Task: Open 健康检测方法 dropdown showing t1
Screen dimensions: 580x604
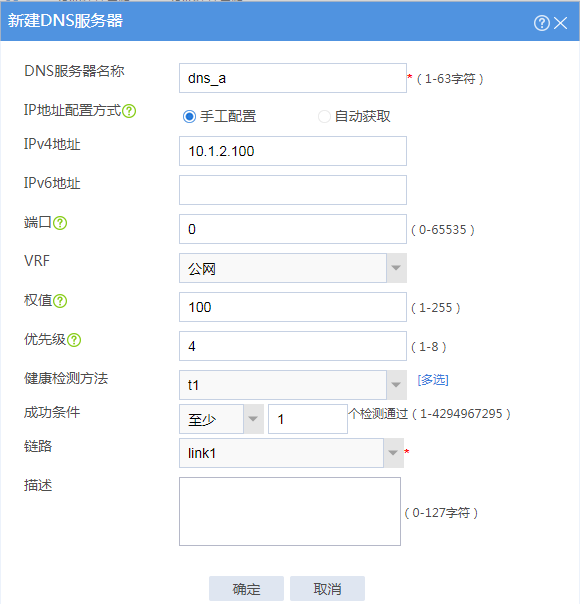Action: click(x=396, y=385)
